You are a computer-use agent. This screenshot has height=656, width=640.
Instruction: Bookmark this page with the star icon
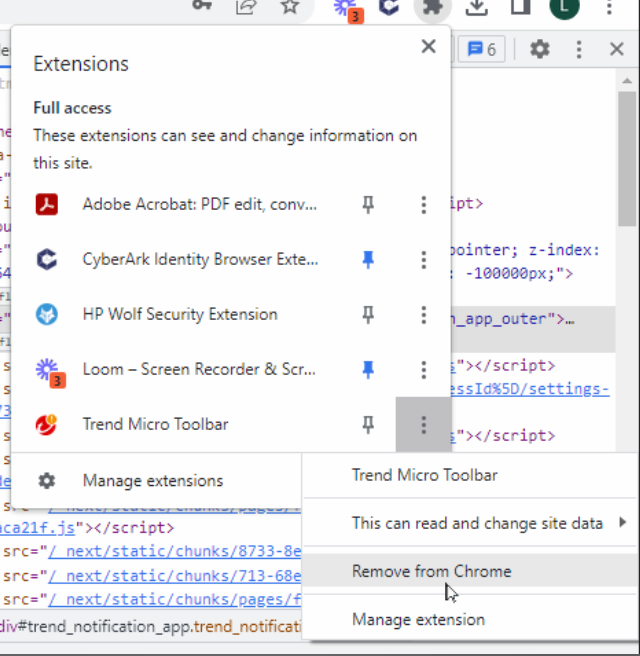coord(289,8)
